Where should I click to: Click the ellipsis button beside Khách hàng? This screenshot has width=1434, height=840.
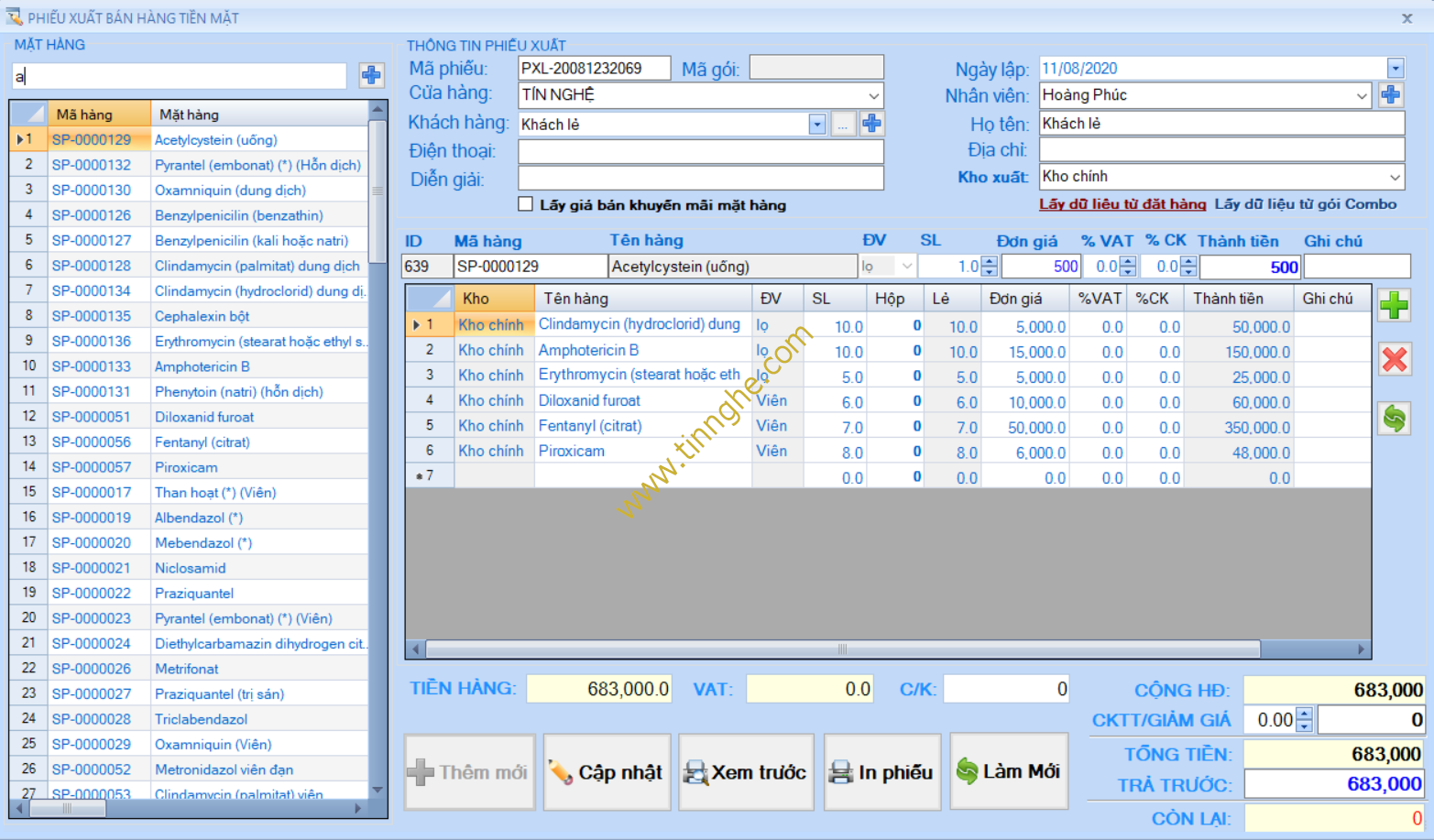click(843, 125)
